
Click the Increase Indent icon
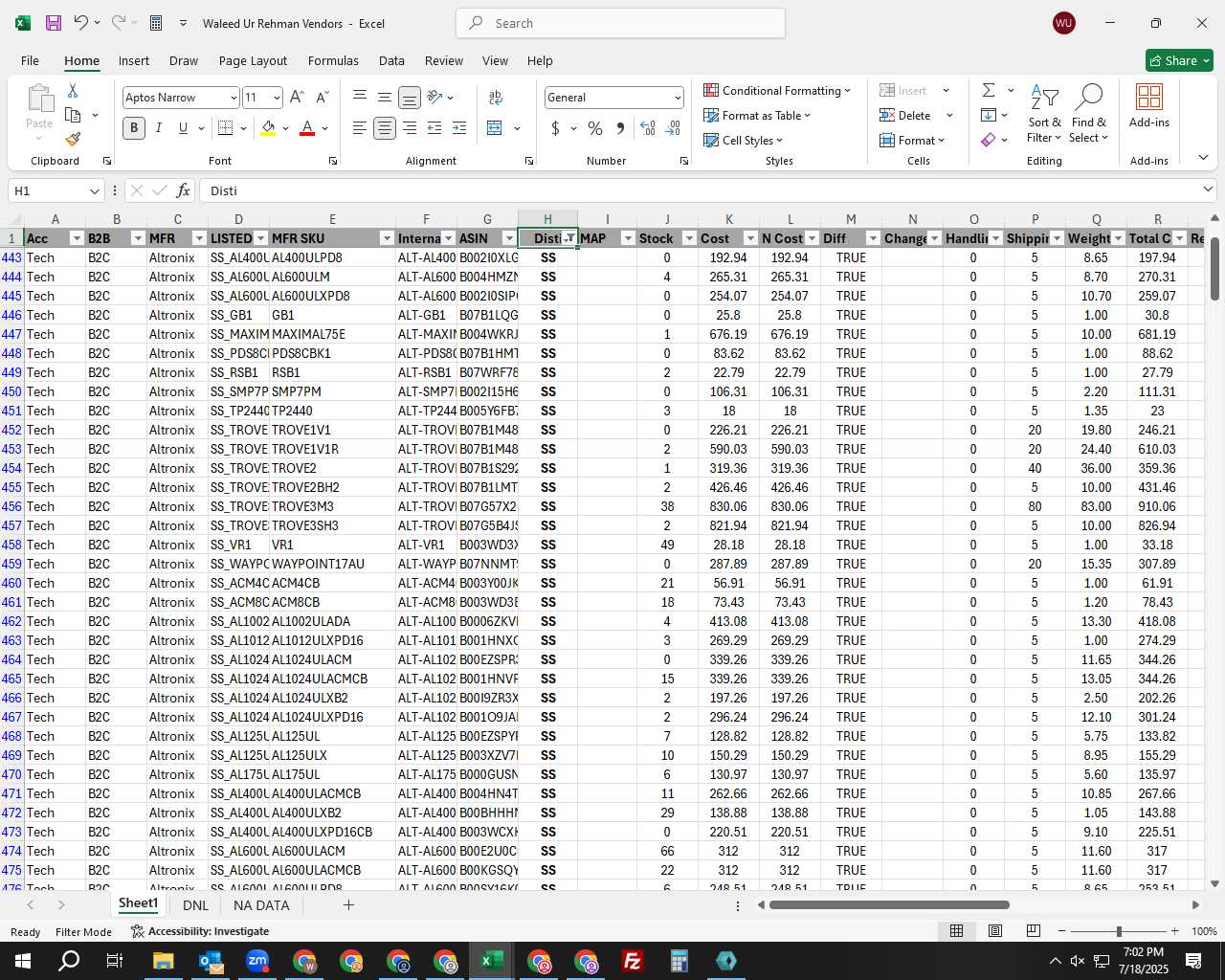coord(459,127)
